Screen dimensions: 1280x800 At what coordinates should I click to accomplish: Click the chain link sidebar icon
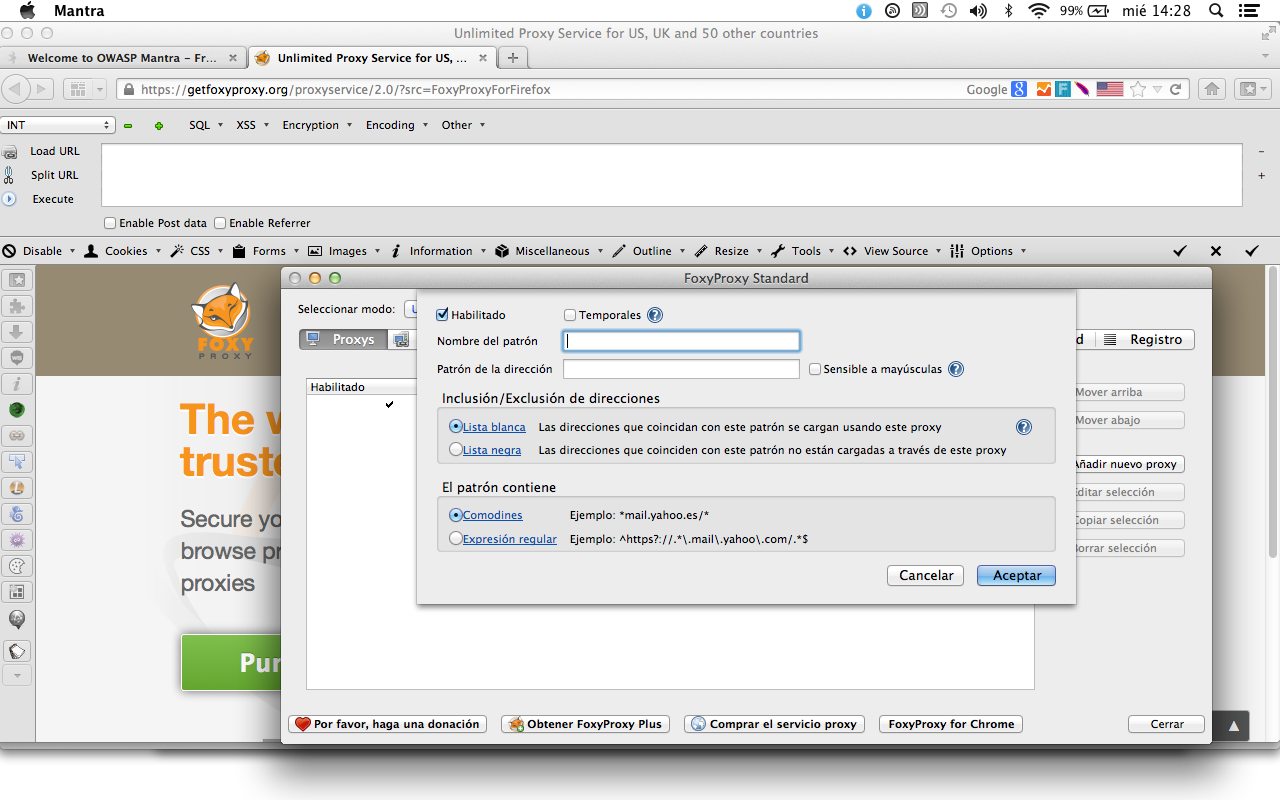coord(17,436)
